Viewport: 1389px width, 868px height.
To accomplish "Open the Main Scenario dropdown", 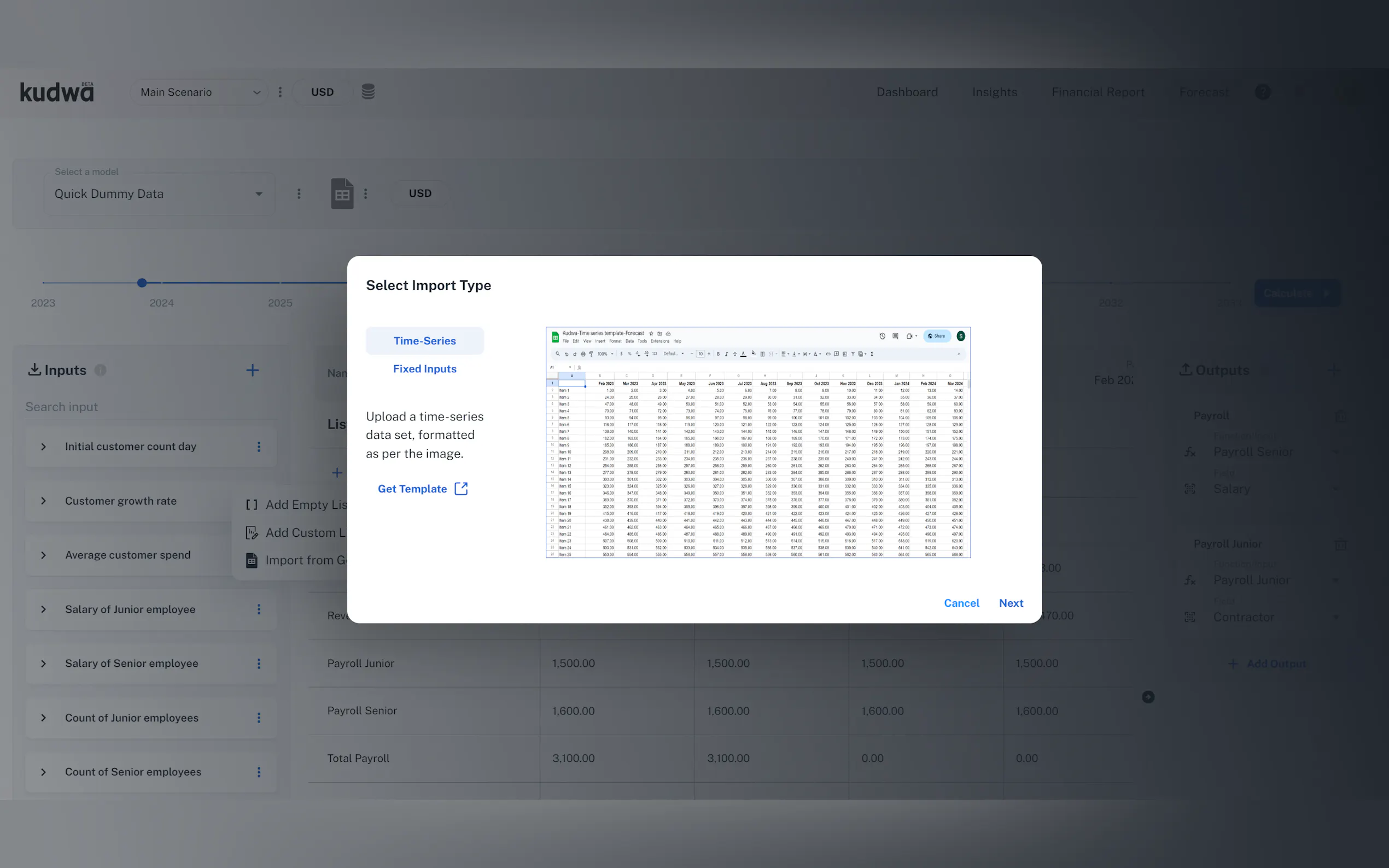I will pos(199,92).
